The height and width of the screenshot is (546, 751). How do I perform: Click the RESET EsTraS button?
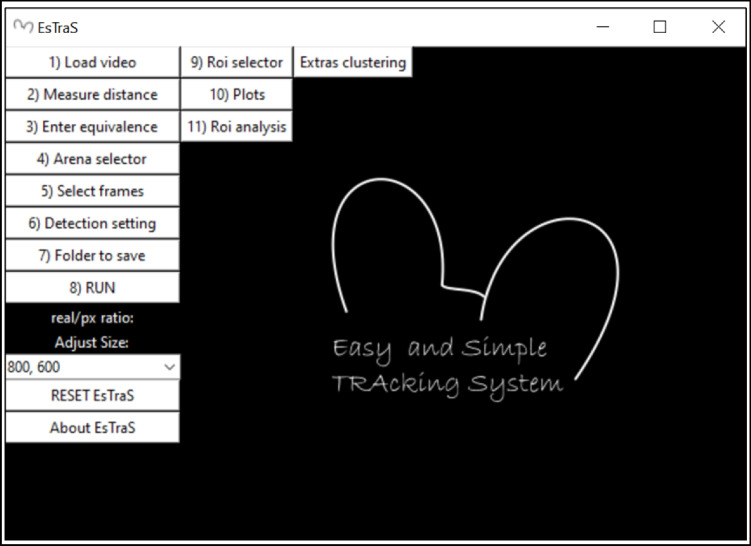click(x=92, y=395)
